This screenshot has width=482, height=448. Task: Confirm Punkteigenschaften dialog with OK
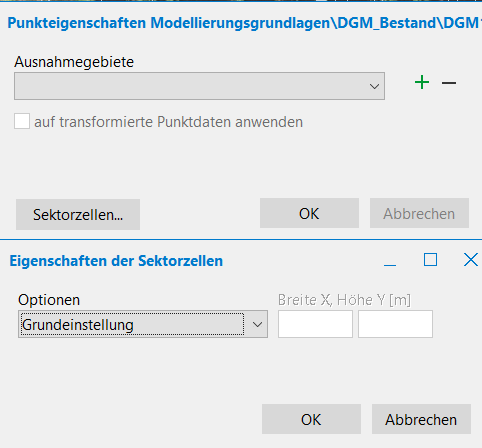(x=309, y=213)
